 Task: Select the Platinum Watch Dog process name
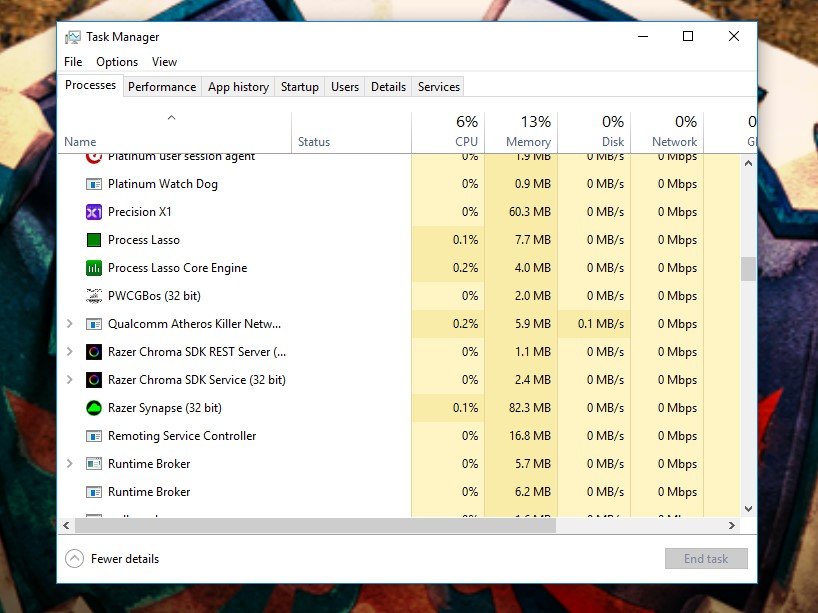pos(163,184)
